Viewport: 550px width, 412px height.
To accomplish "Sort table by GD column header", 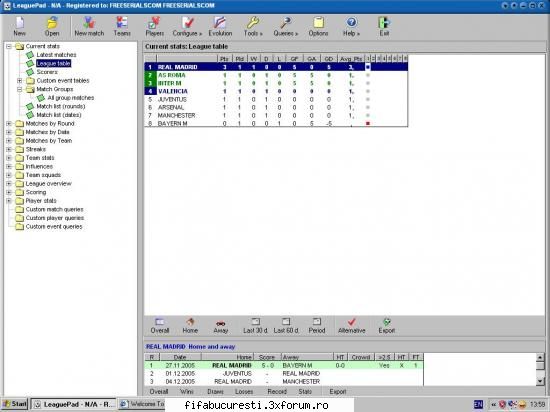I will [x=329, y=59].
